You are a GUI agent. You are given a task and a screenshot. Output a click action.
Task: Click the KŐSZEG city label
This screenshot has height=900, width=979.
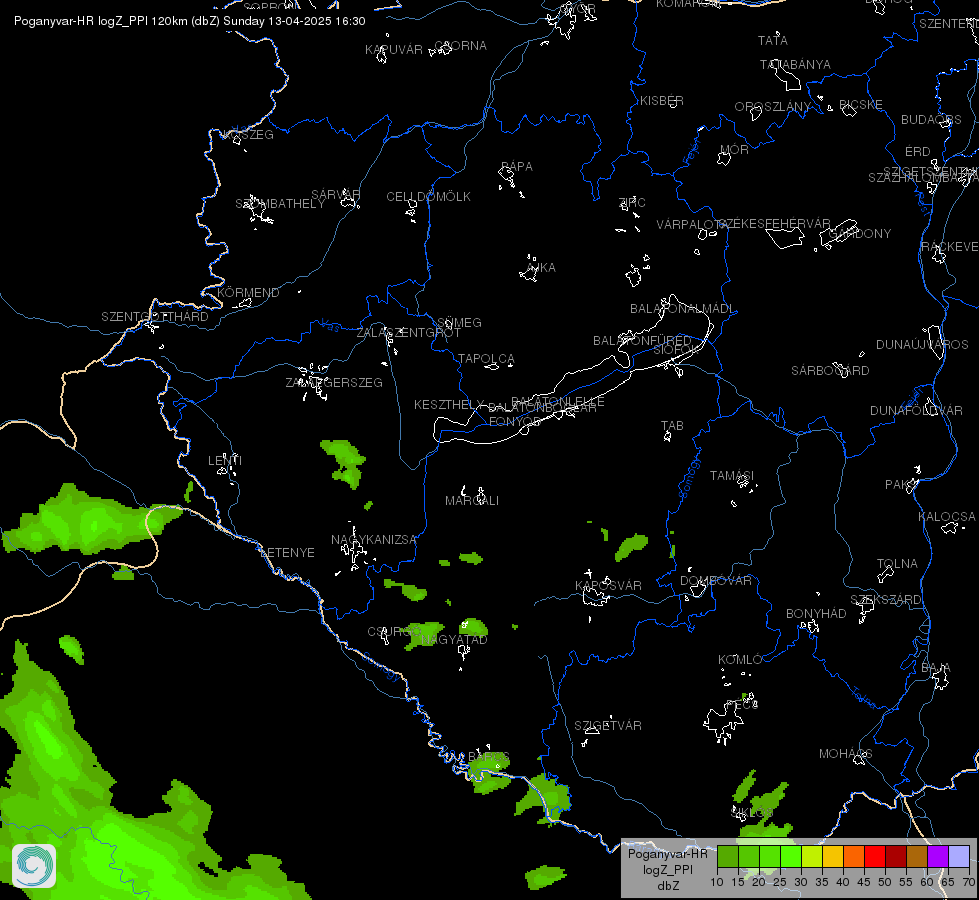pos(248,135)
